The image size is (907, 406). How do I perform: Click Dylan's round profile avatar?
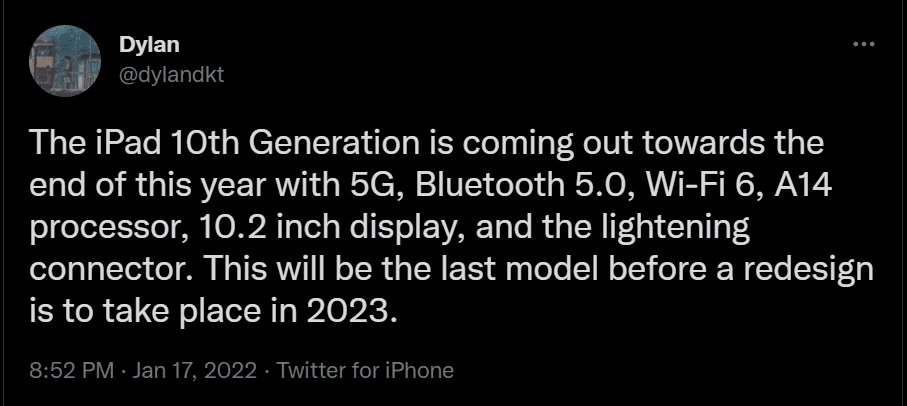tap(65, 61)
